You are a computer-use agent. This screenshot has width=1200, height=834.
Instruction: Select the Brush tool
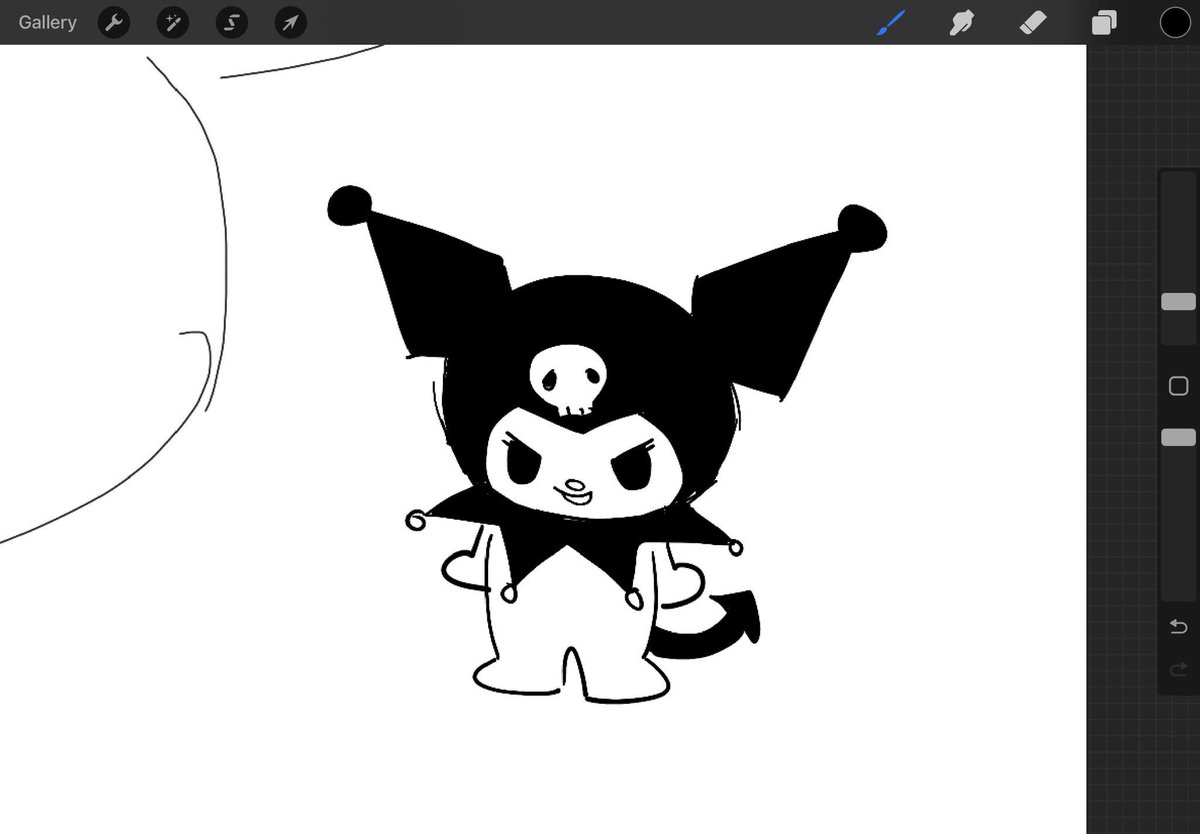890,22
